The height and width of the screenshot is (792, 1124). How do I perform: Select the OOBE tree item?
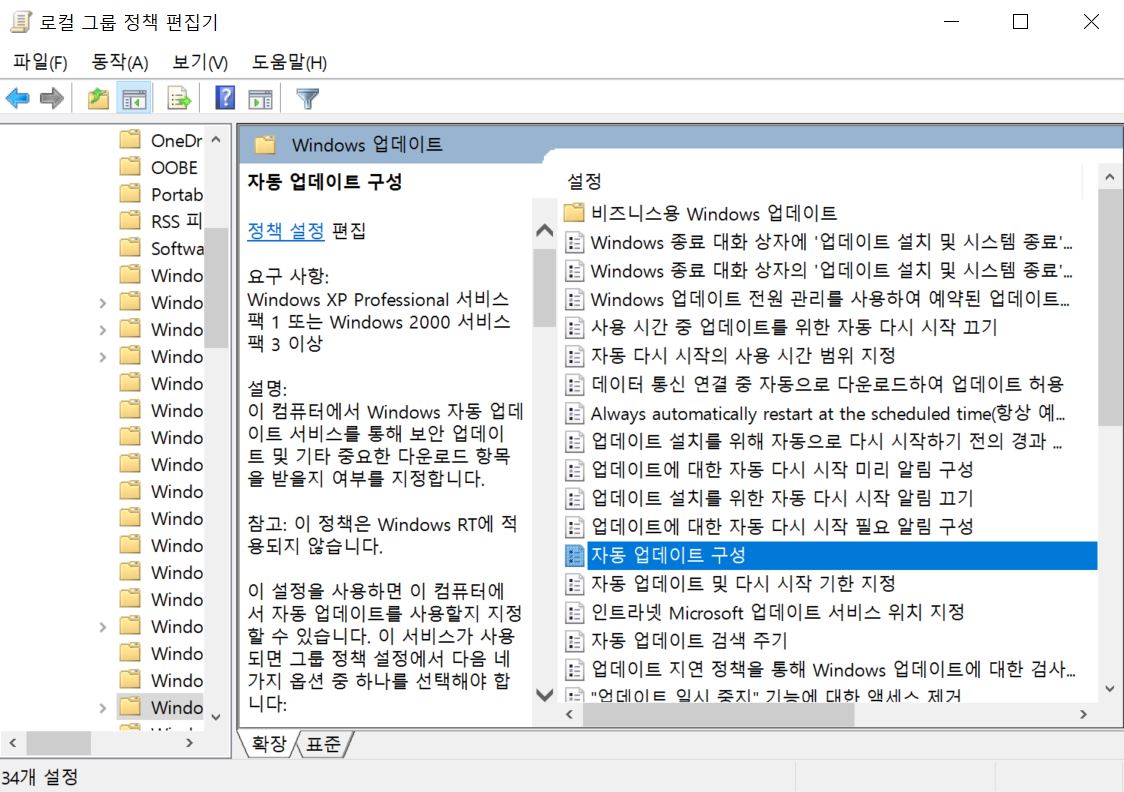coord(174,167)
